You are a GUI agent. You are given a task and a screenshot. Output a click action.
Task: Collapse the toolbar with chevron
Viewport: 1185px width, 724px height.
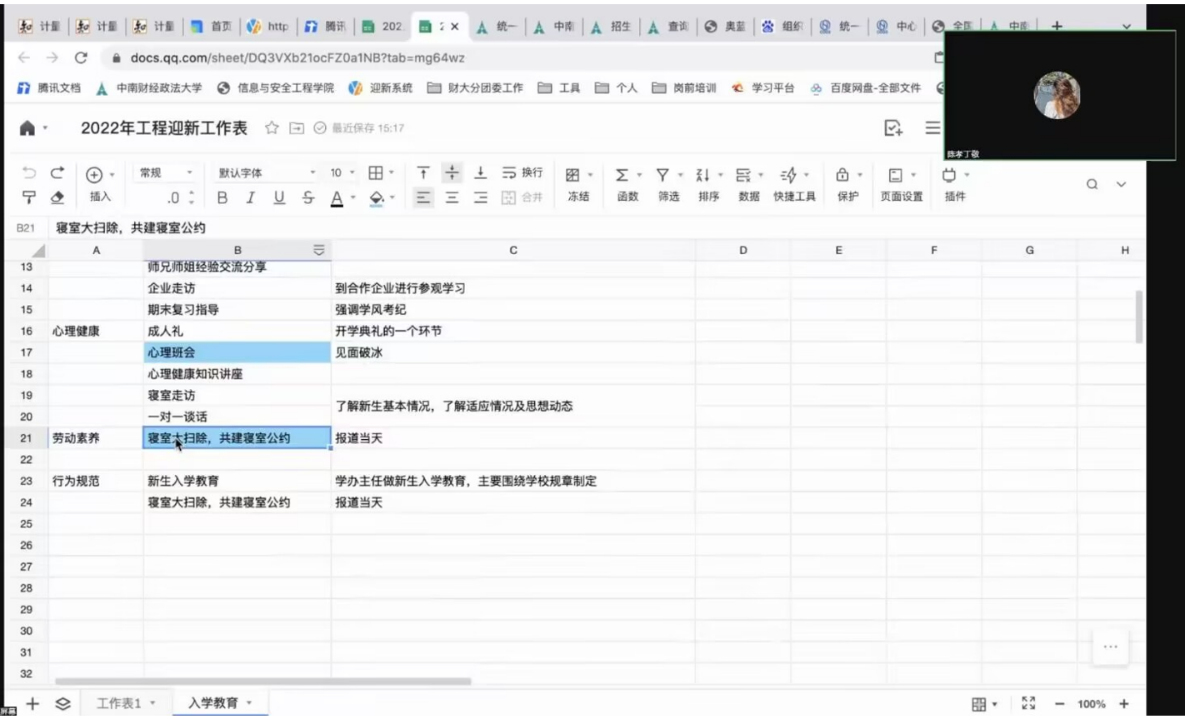[x=1121, y=184]
